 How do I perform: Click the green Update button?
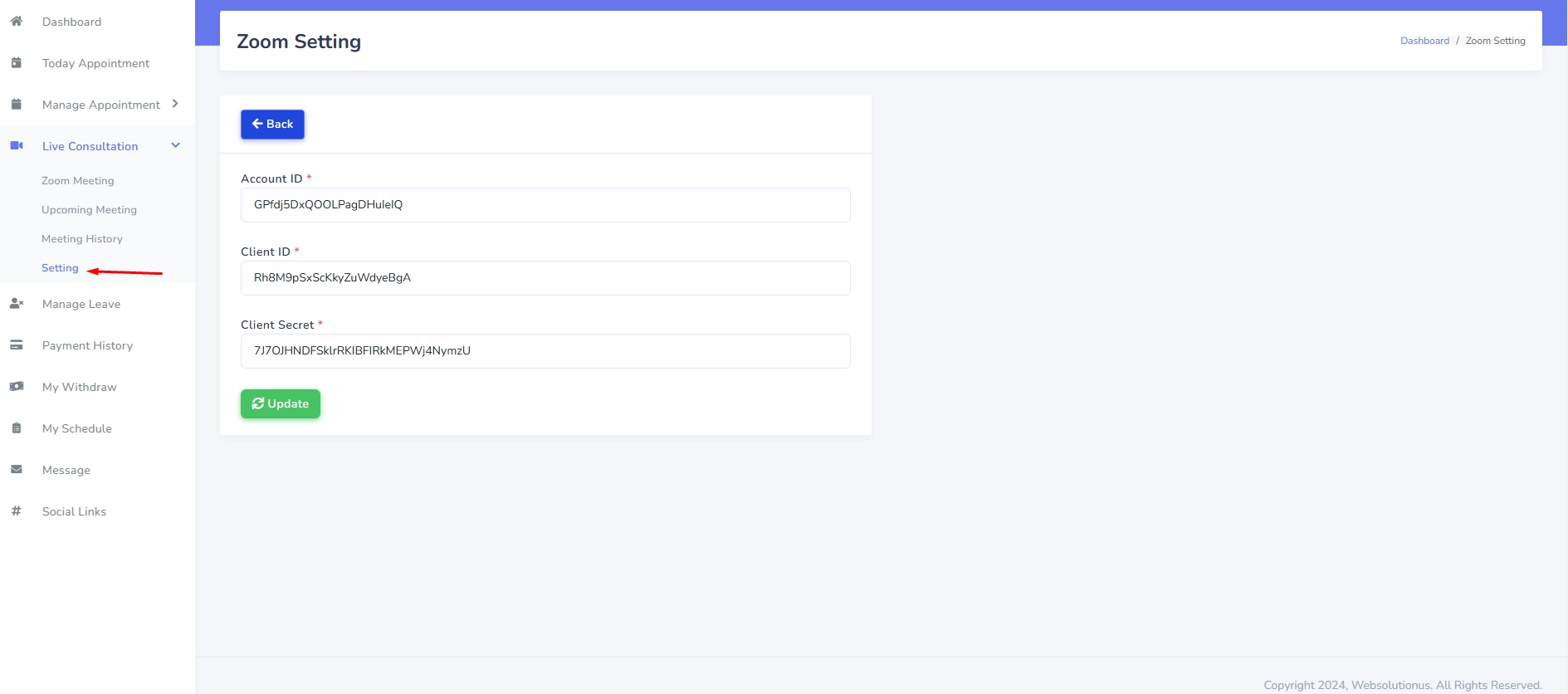[x=281, y=403]
